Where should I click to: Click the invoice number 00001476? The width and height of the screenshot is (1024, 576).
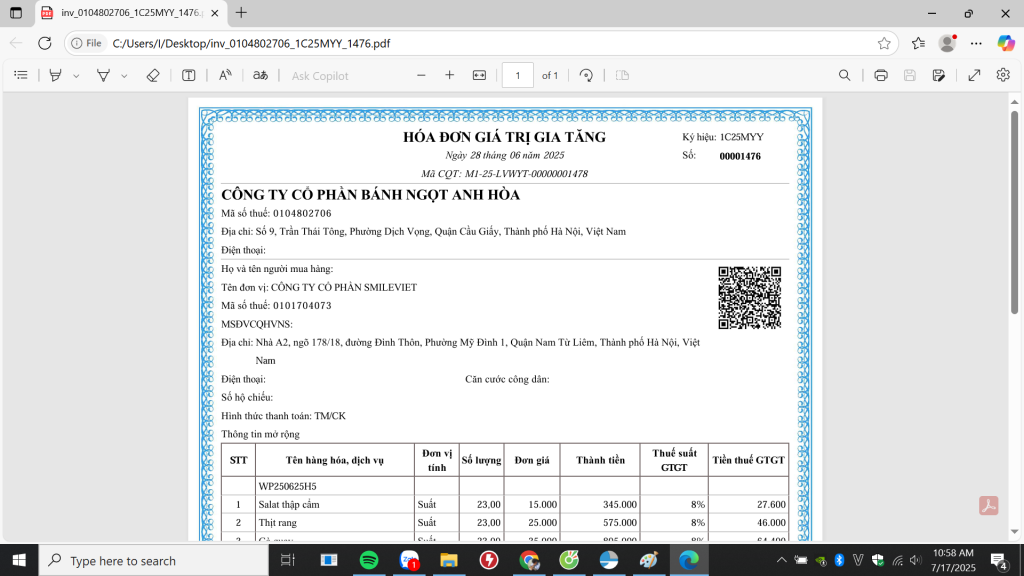[740, 156]
